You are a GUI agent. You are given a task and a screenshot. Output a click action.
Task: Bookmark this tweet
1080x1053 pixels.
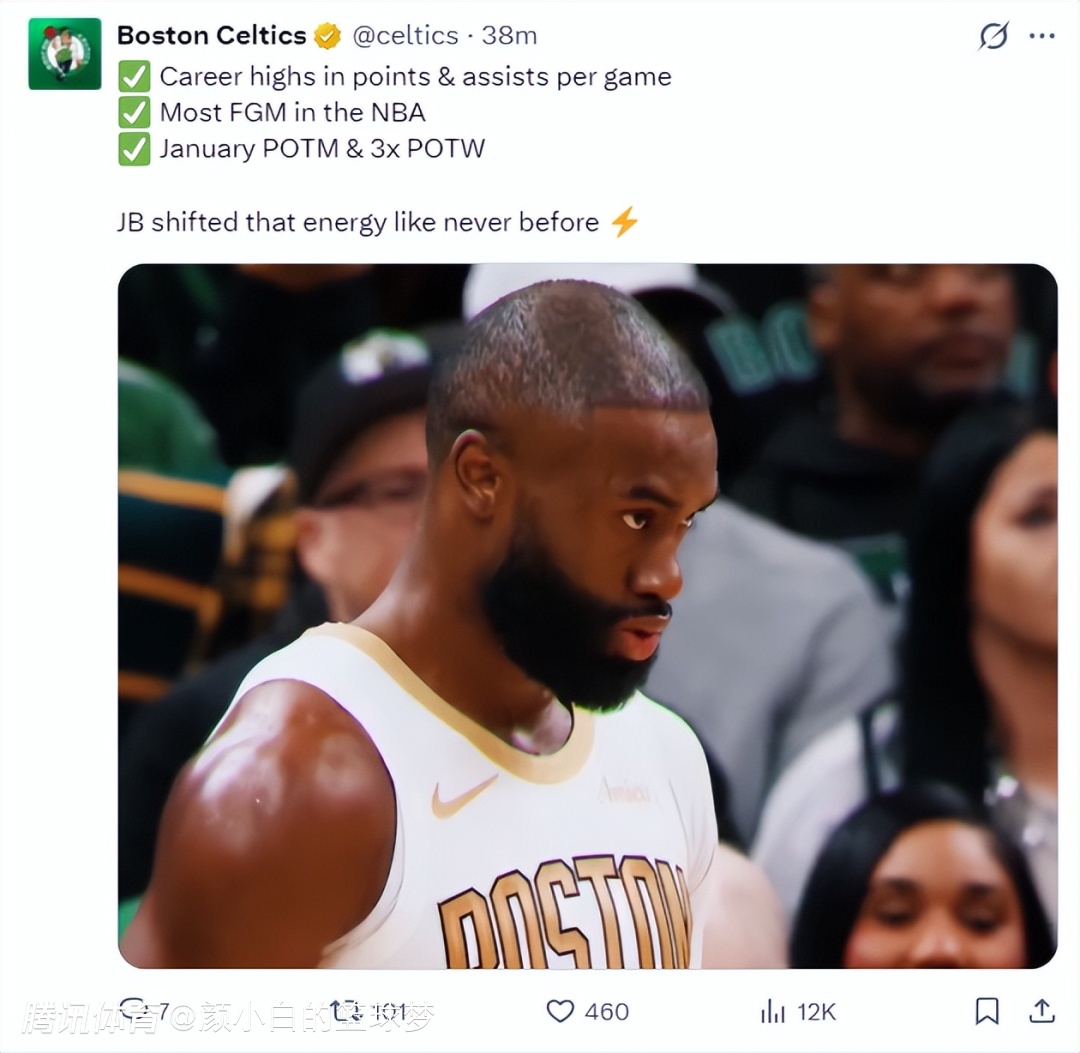pos(987,1011)
